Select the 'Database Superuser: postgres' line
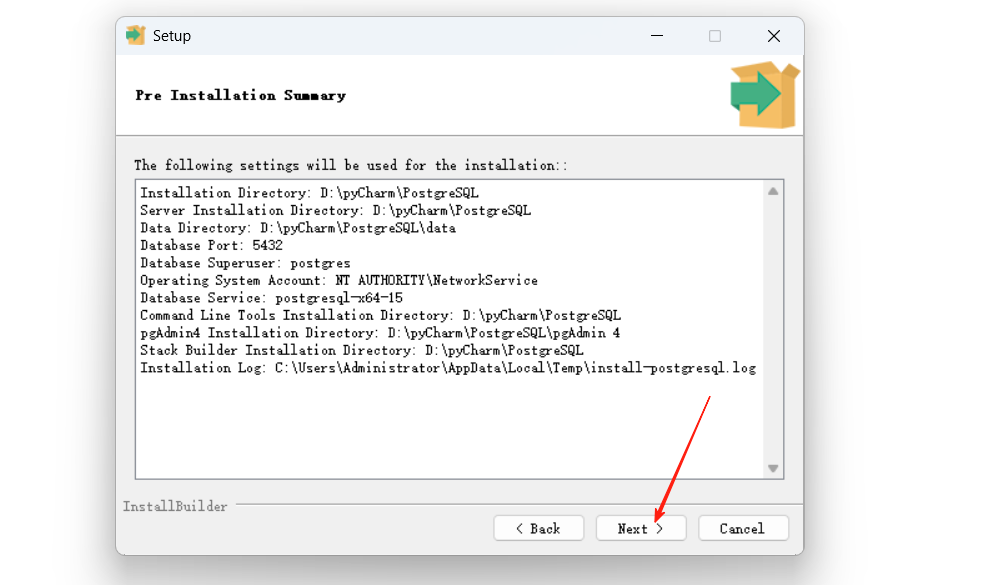Viewport: 981px width, 585px height. coord(245,263)
